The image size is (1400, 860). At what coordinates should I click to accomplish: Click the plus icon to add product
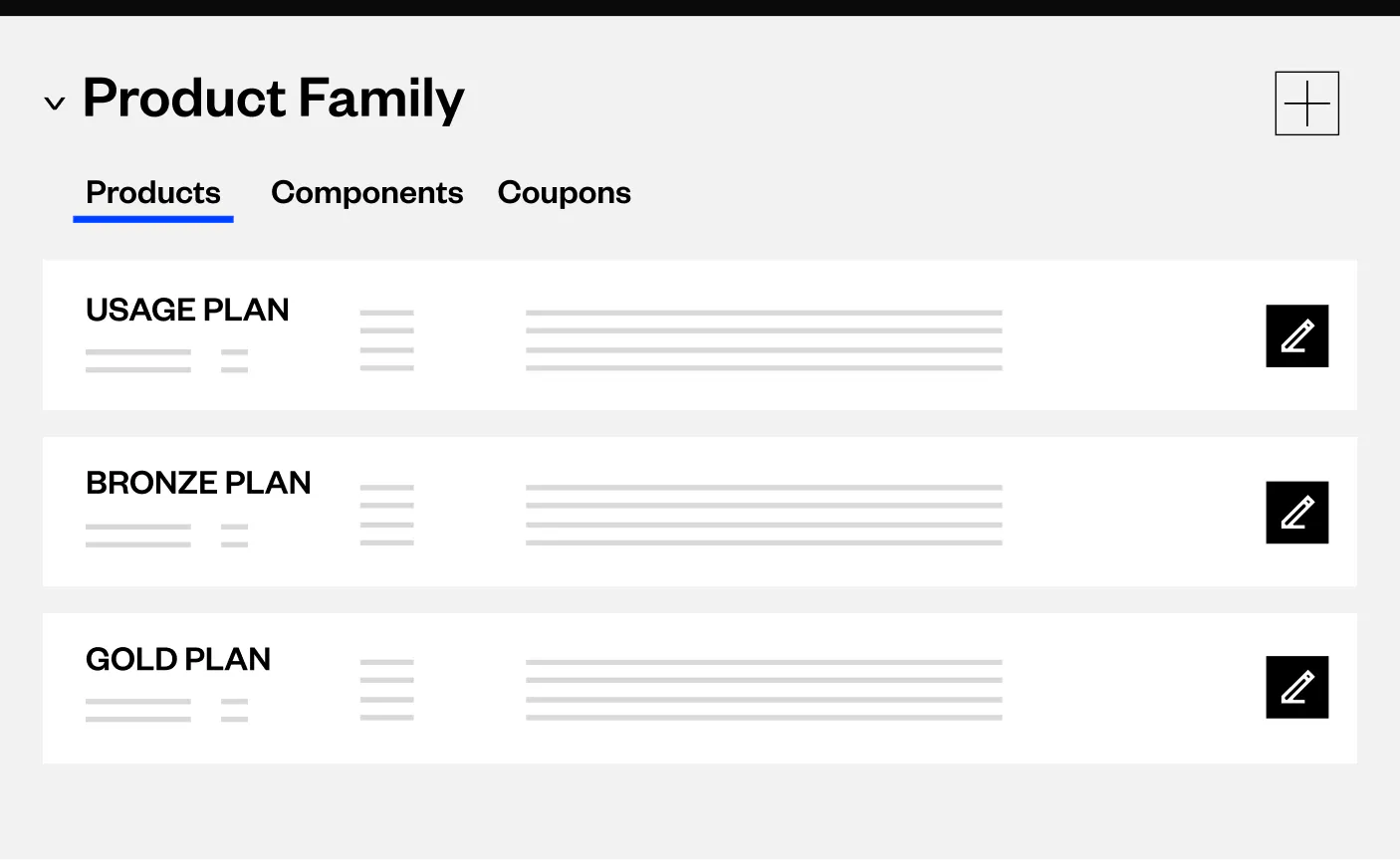pos(1306,103)
